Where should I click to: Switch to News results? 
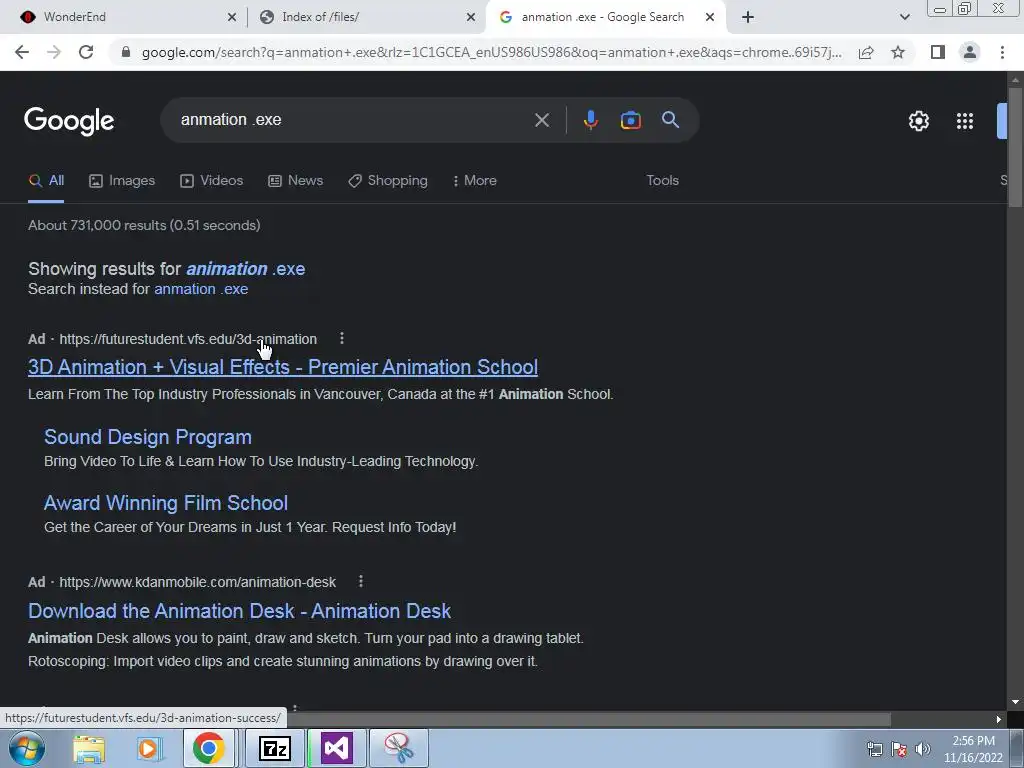pos(296,181)
